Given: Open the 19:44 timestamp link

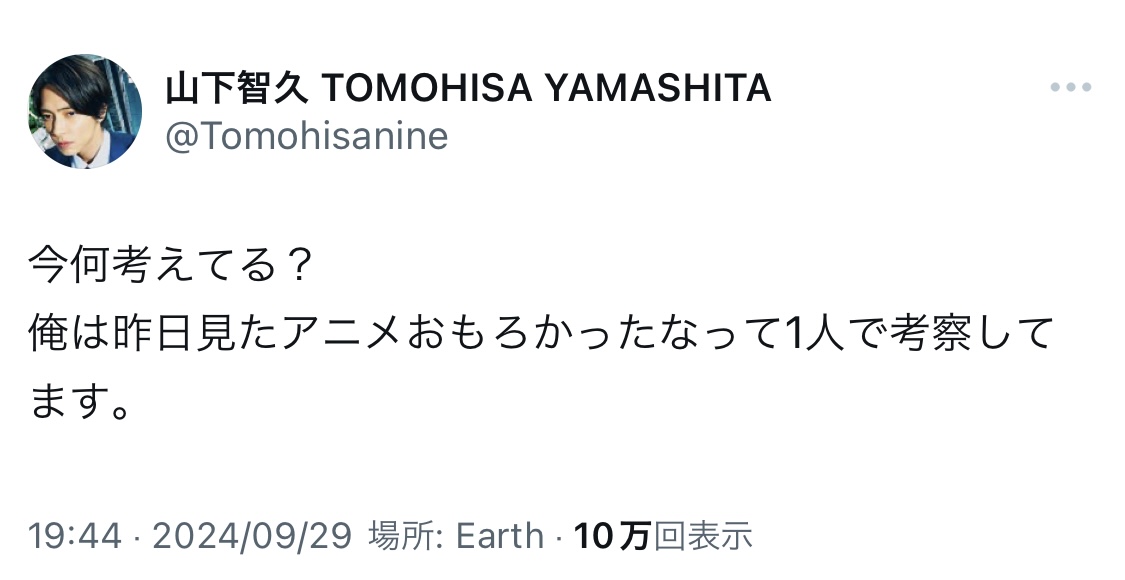Looking at the screenshot, I should click(x=75, y=536).
